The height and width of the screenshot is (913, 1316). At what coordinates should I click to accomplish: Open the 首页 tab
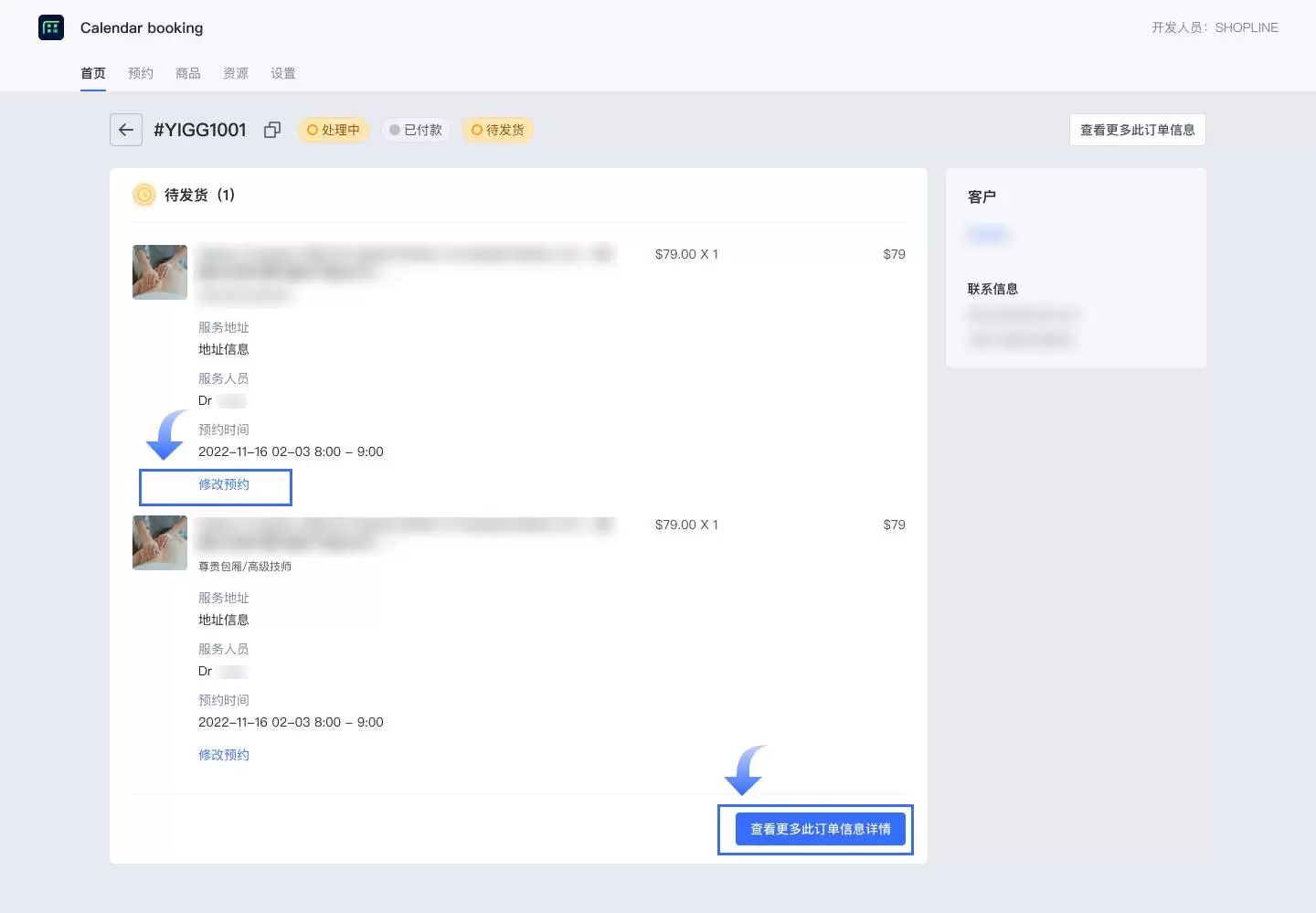click(x=93, y=73)
